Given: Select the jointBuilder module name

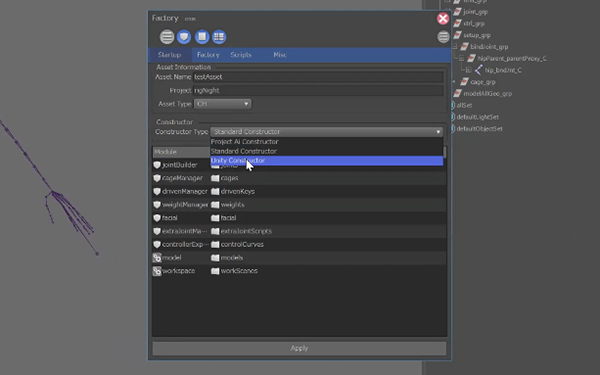Looking at the screenshot, I should (179, 165).
